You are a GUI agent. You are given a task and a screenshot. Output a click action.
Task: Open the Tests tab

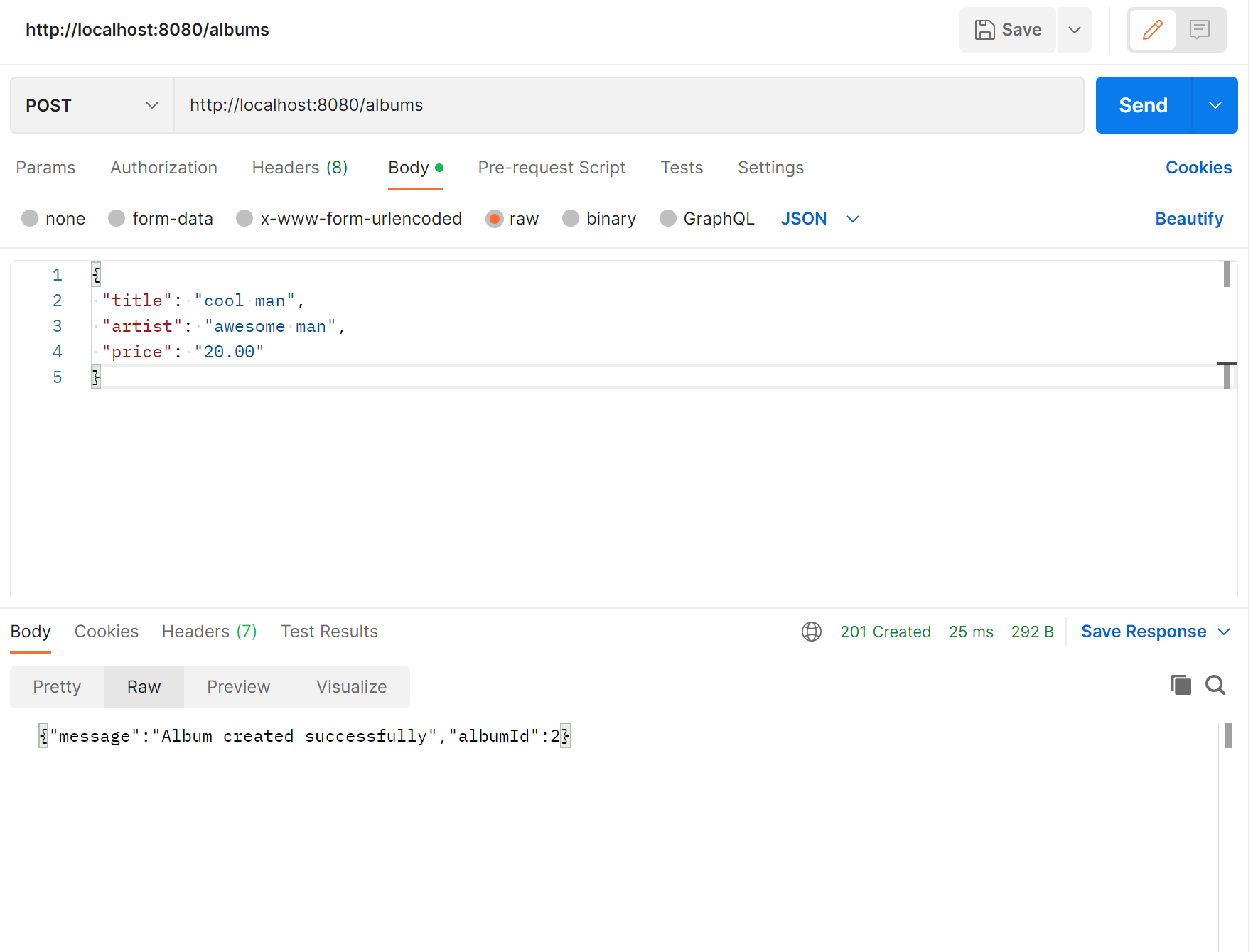click(682, 168)
